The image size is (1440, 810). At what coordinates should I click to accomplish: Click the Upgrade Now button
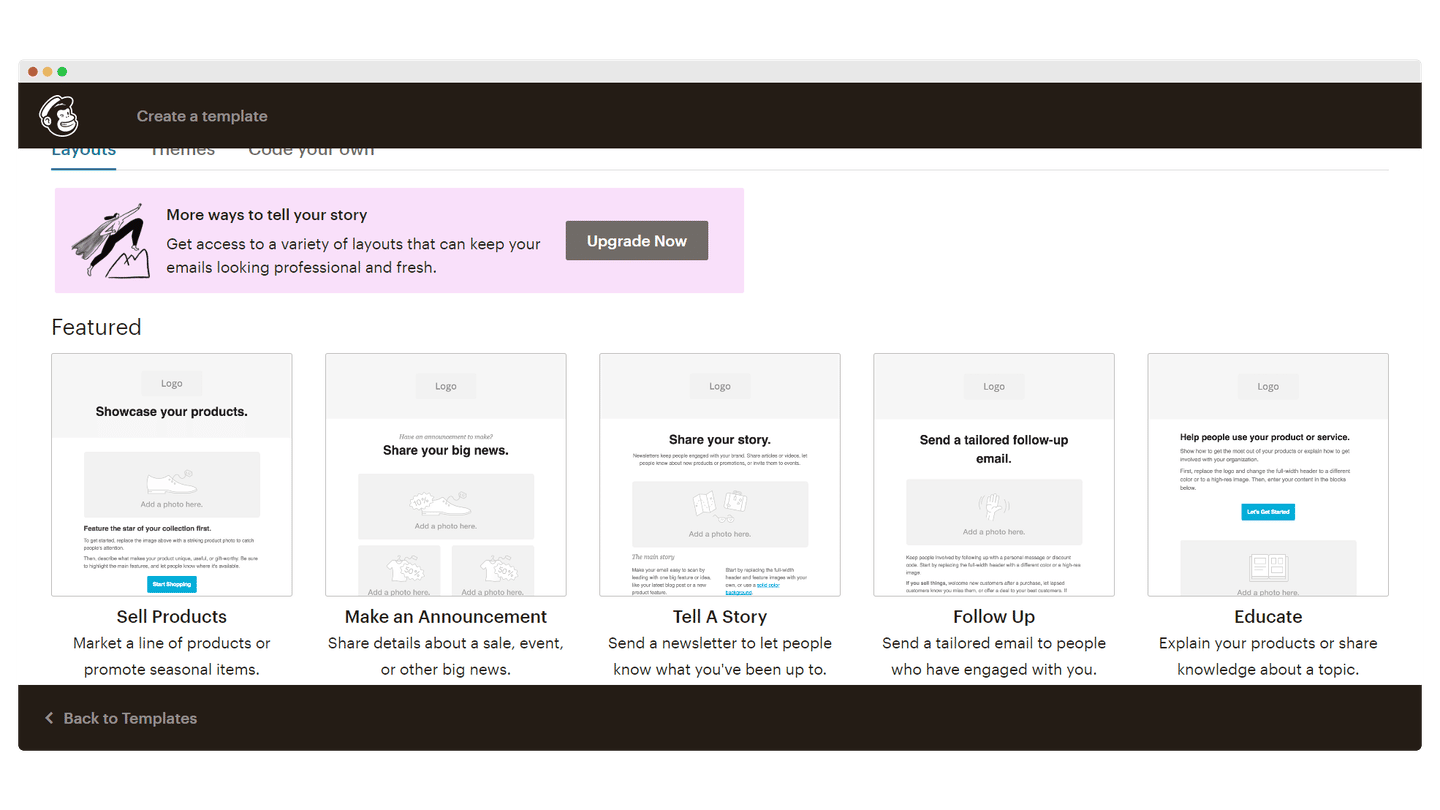[637, 241]
